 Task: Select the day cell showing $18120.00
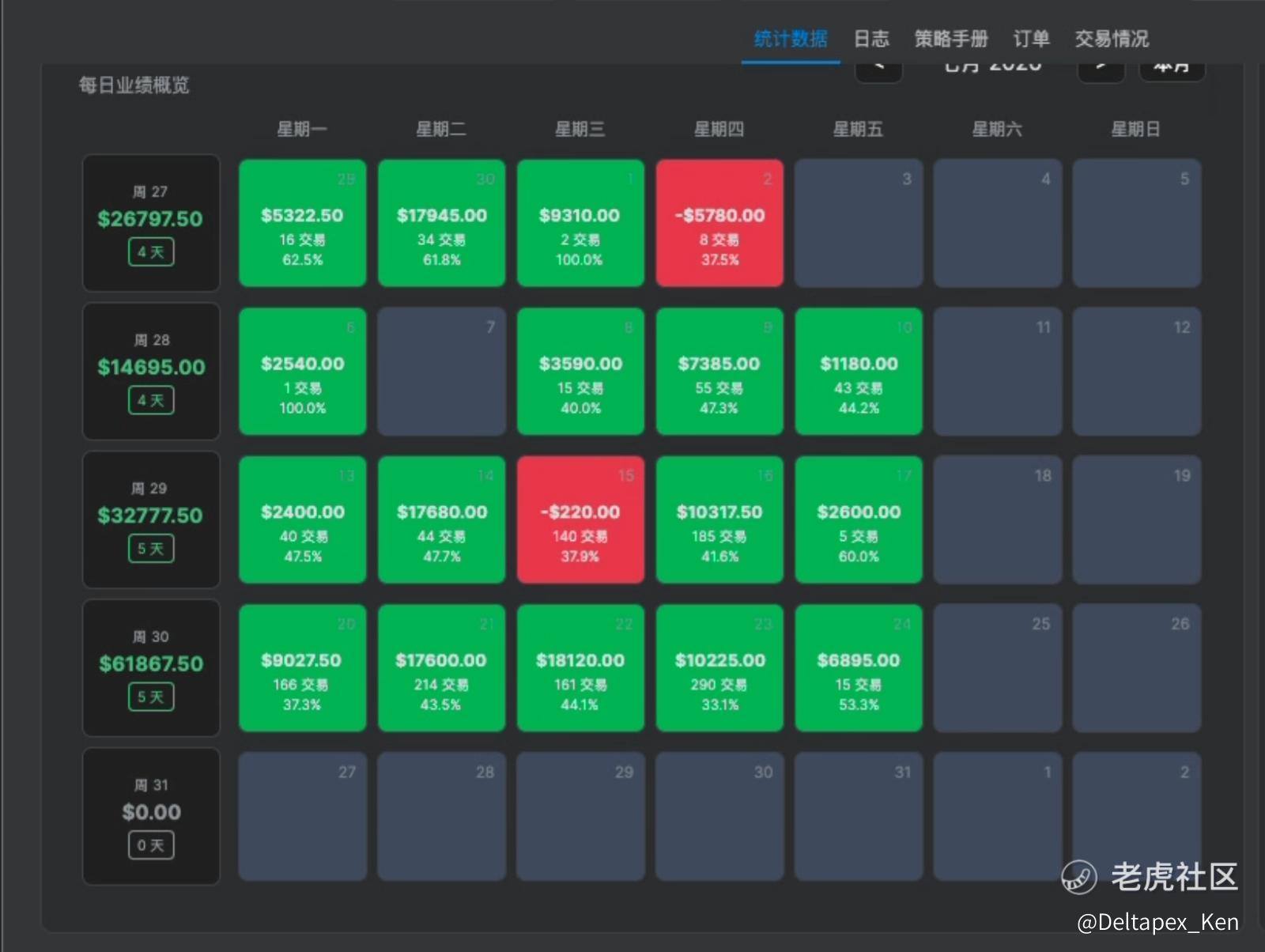click(580, 668)
